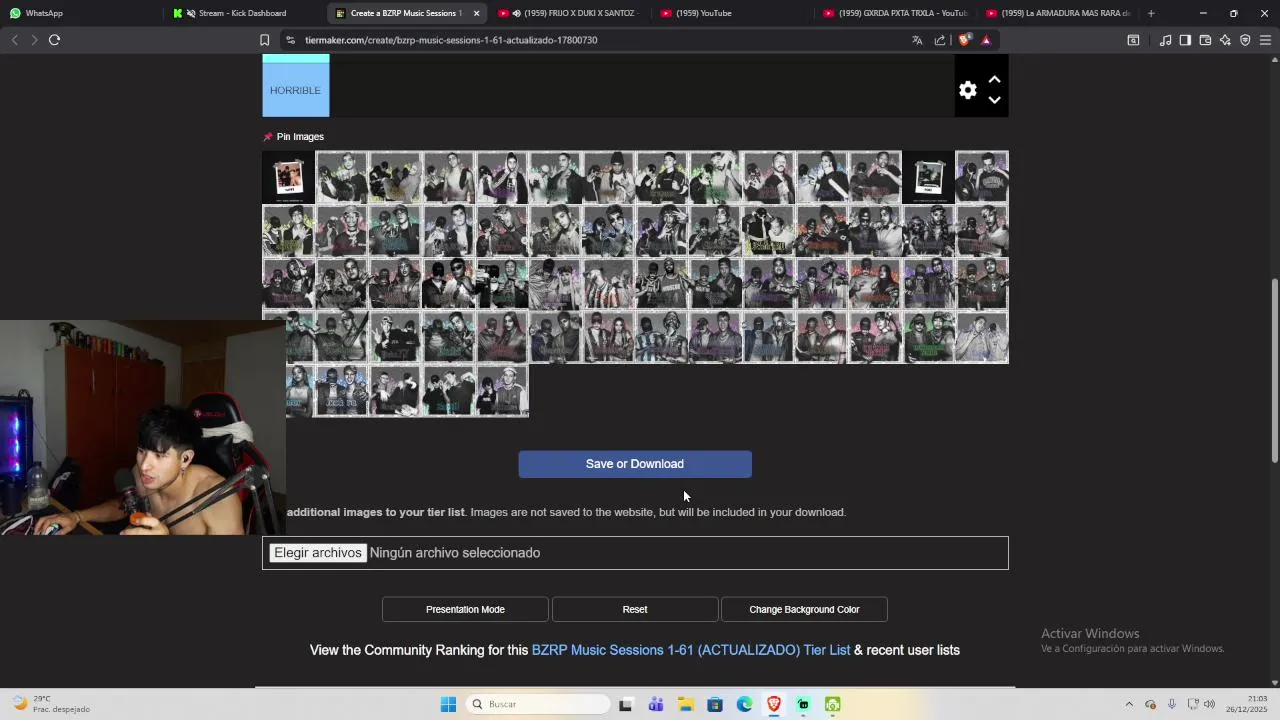Bookmark this page
This screenshot has height=720, width=1280.
tap(264, 40)
